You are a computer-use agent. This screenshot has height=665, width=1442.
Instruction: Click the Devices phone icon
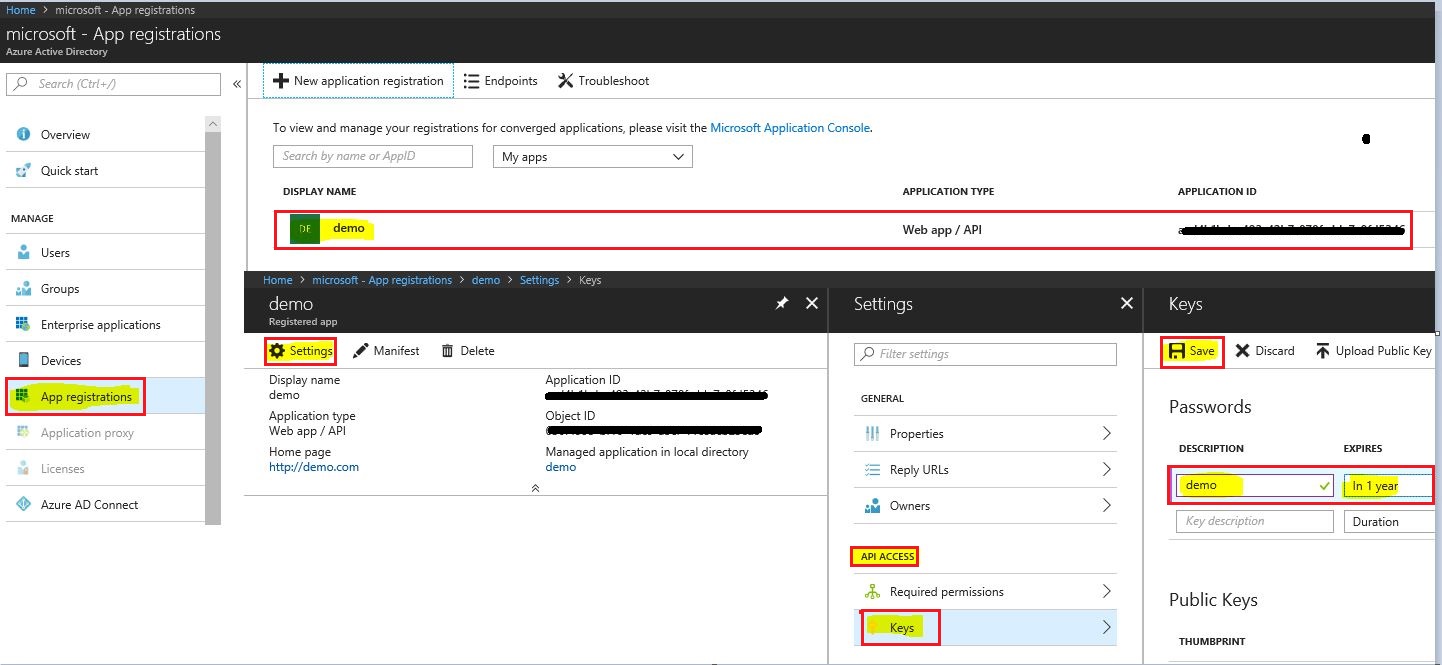23,360
